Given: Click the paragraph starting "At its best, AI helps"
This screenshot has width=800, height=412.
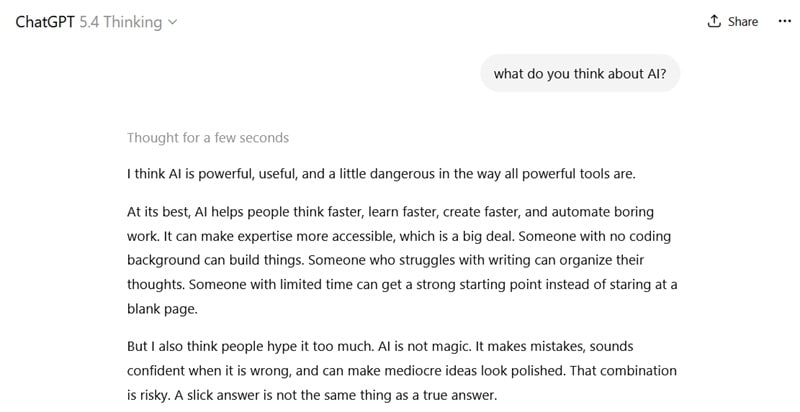Looking at the screenshot, I should click(400, 260).
